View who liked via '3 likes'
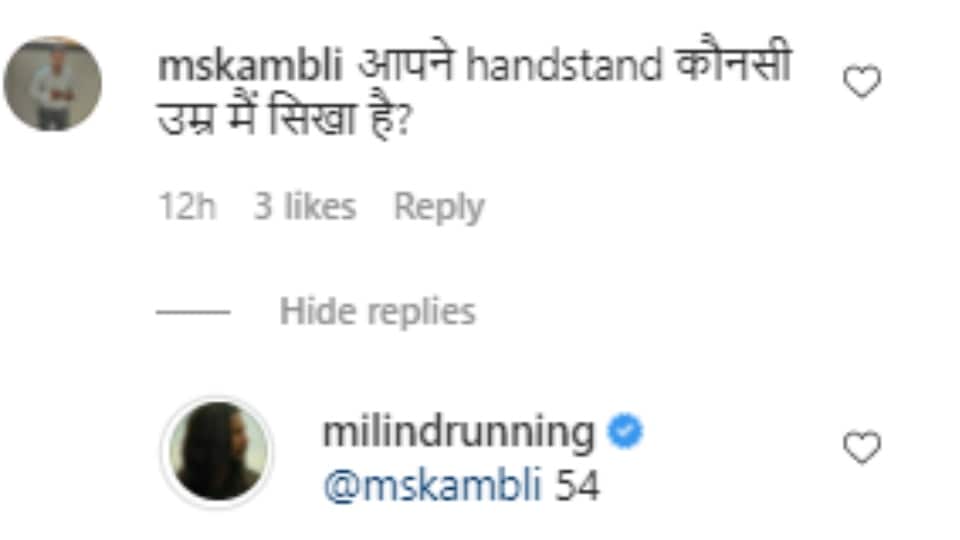 click(305, 206)
